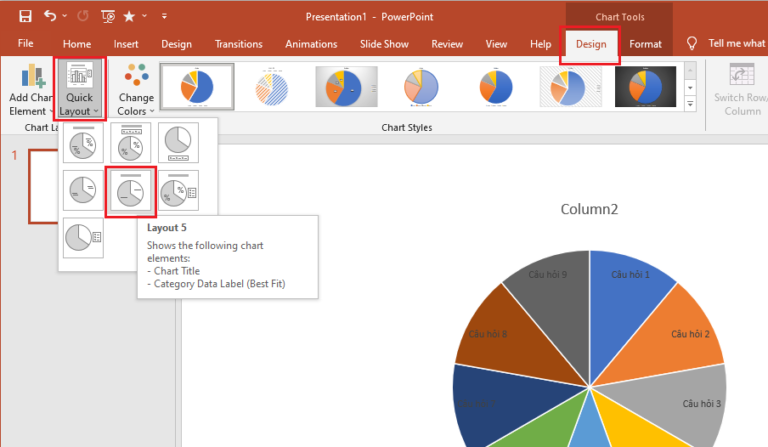
Task: Start slide show from beginning icon
Action: tap(108, 17)
